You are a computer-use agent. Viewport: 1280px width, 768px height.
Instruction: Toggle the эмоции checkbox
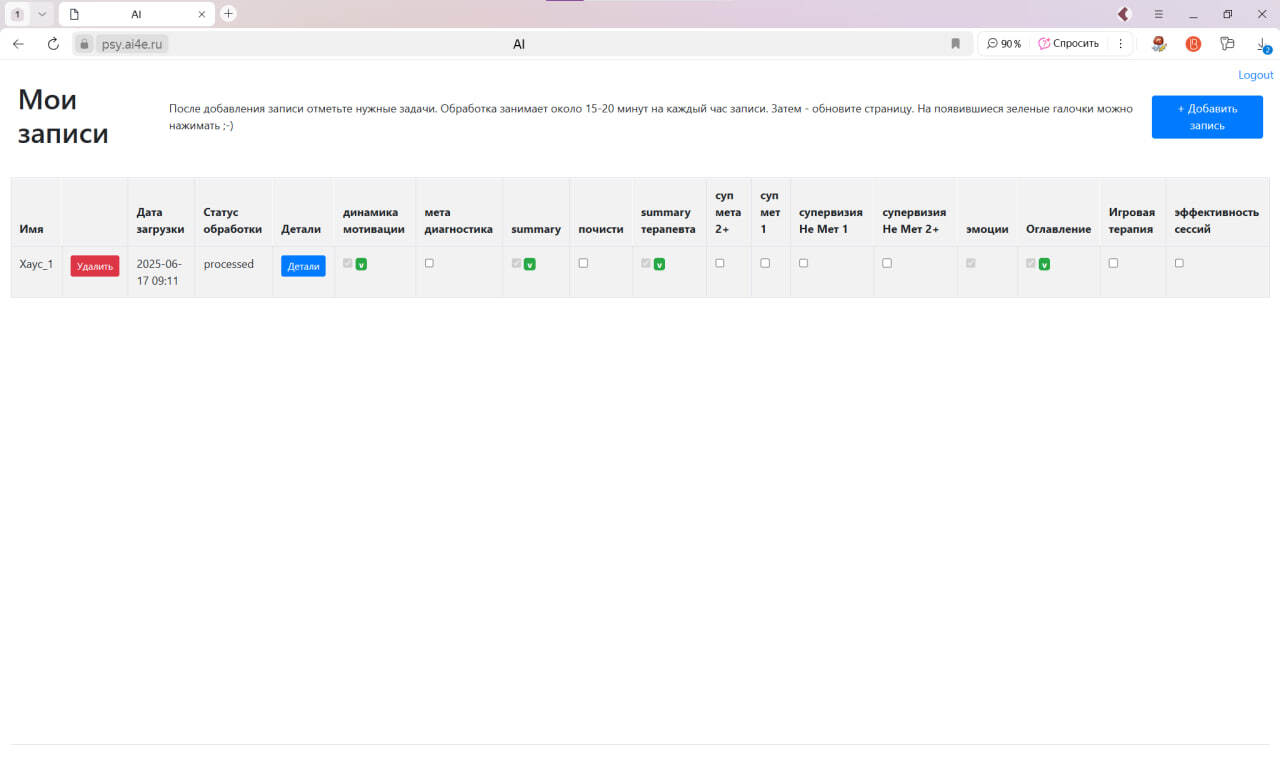coord(970,263)
